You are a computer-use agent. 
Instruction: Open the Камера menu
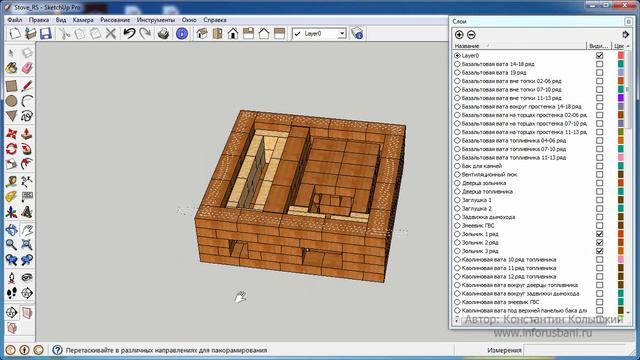pos(83,20)
